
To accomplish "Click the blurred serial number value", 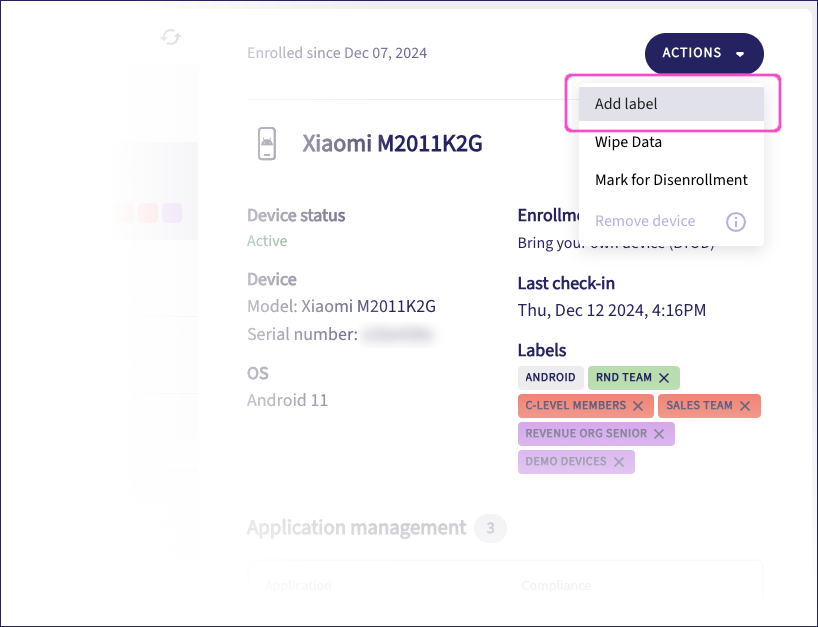I will pos(398,335).
